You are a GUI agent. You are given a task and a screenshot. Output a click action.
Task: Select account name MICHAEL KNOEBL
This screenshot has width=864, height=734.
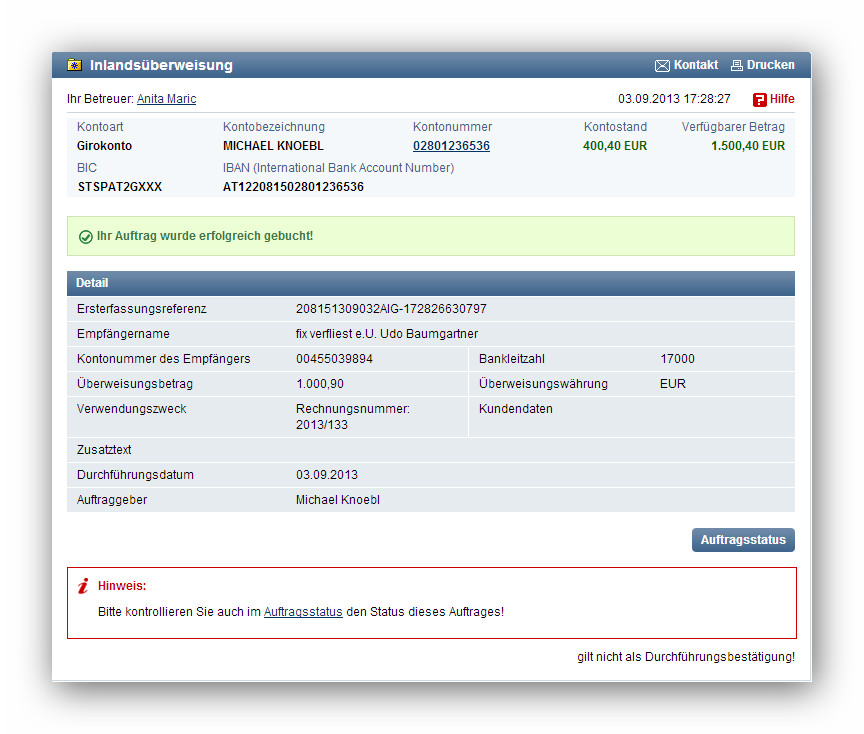(x=273, y=146)
